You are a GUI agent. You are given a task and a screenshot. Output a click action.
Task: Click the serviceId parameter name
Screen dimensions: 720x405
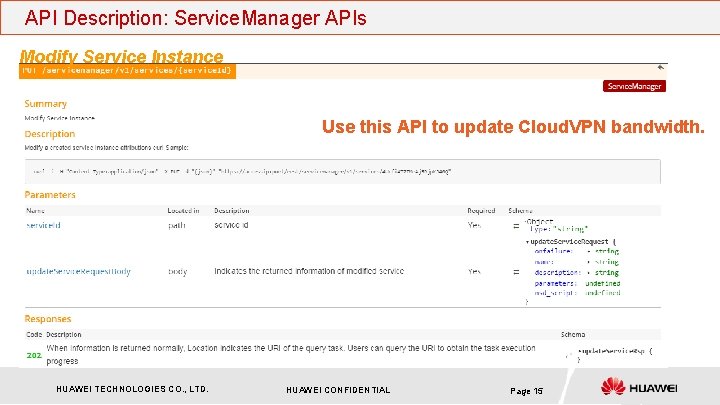43,225
